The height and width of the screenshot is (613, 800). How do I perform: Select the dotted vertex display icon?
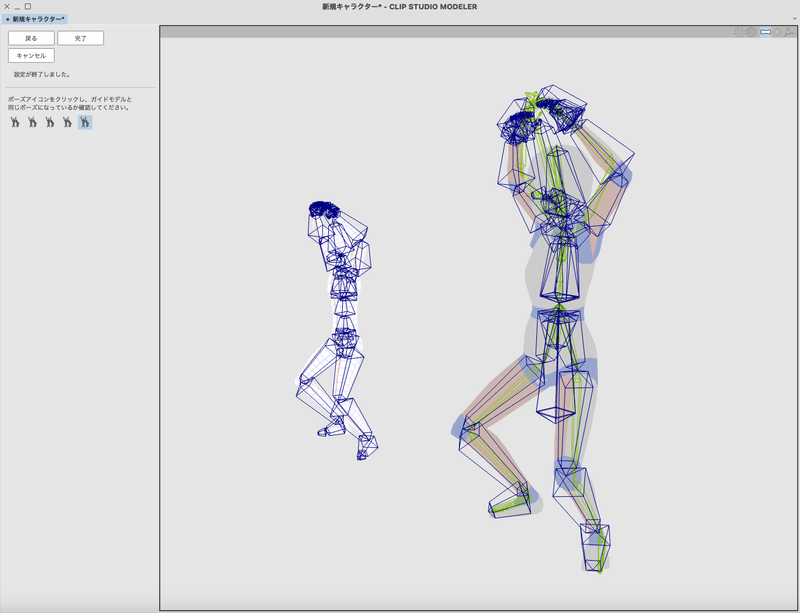pos(739,31)
